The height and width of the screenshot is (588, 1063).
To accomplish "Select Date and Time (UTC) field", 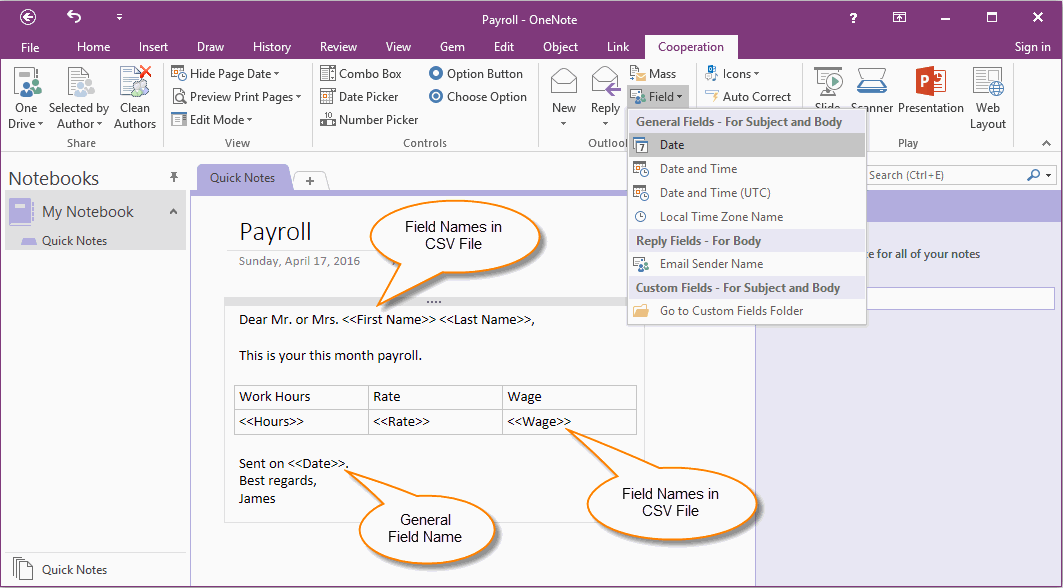I will click(747, 193).
